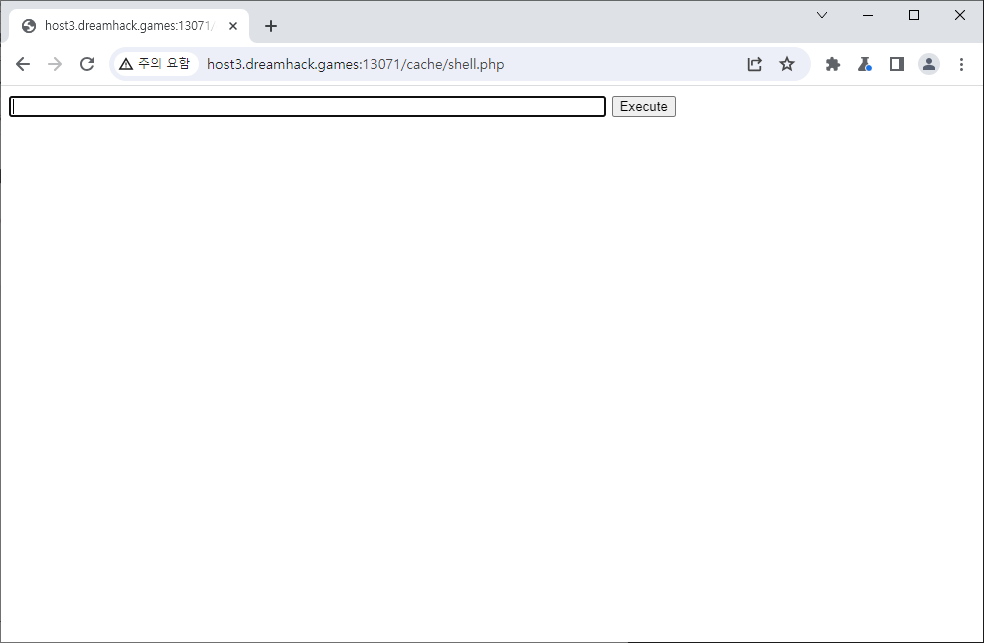Open the Chrome Labs flask icon
The height and width of the screenshot is (643, 984).
coord(865,64)
